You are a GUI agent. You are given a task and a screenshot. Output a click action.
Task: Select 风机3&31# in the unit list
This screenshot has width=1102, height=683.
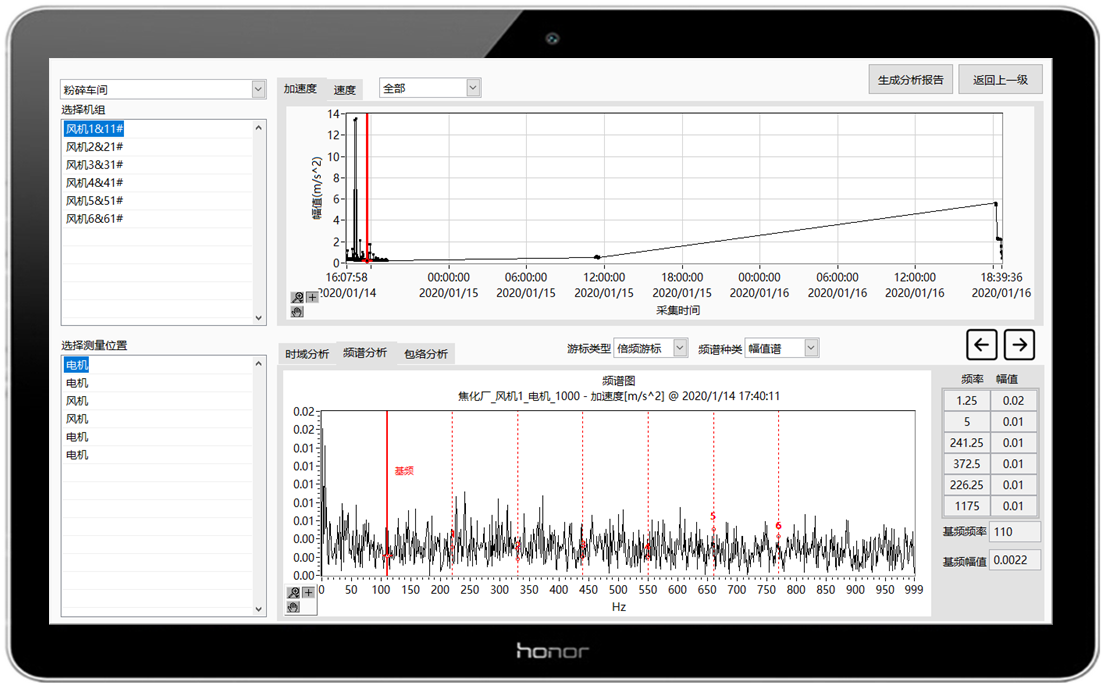[x=95, y=165]
